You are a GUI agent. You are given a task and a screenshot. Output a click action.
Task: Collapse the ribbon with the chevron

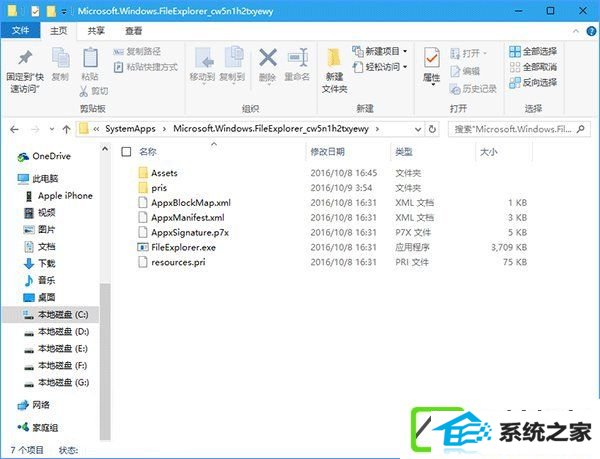576,31
